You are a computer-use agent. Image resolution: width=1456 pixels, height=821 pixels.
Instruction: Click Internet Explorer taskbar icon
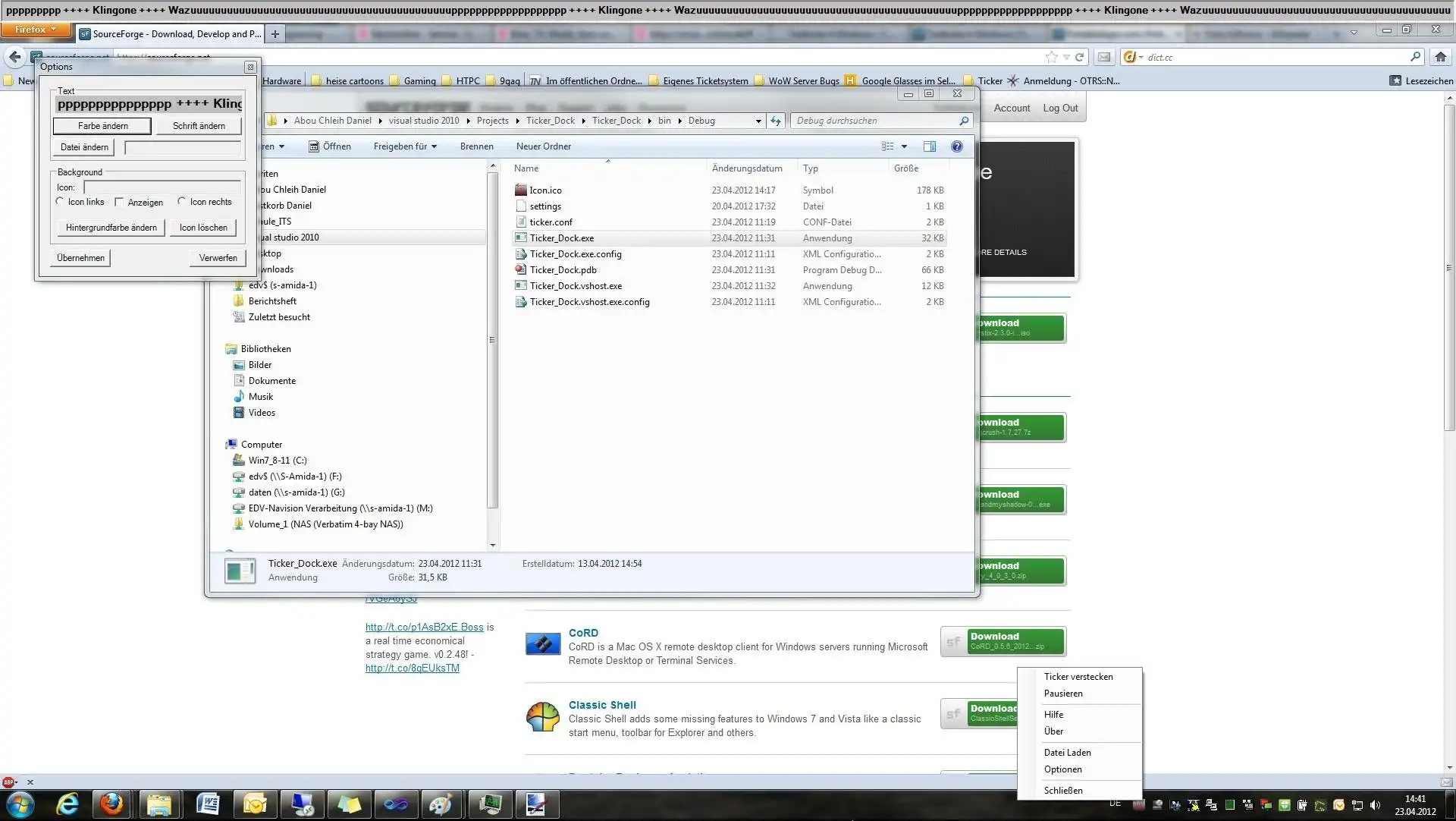click(x=67, y=804)
